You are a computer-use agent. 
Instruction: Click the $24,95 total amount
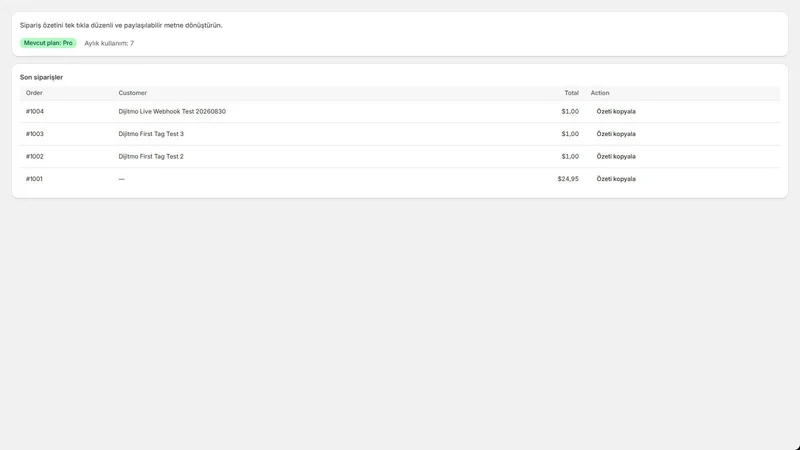tap(568, 179)
